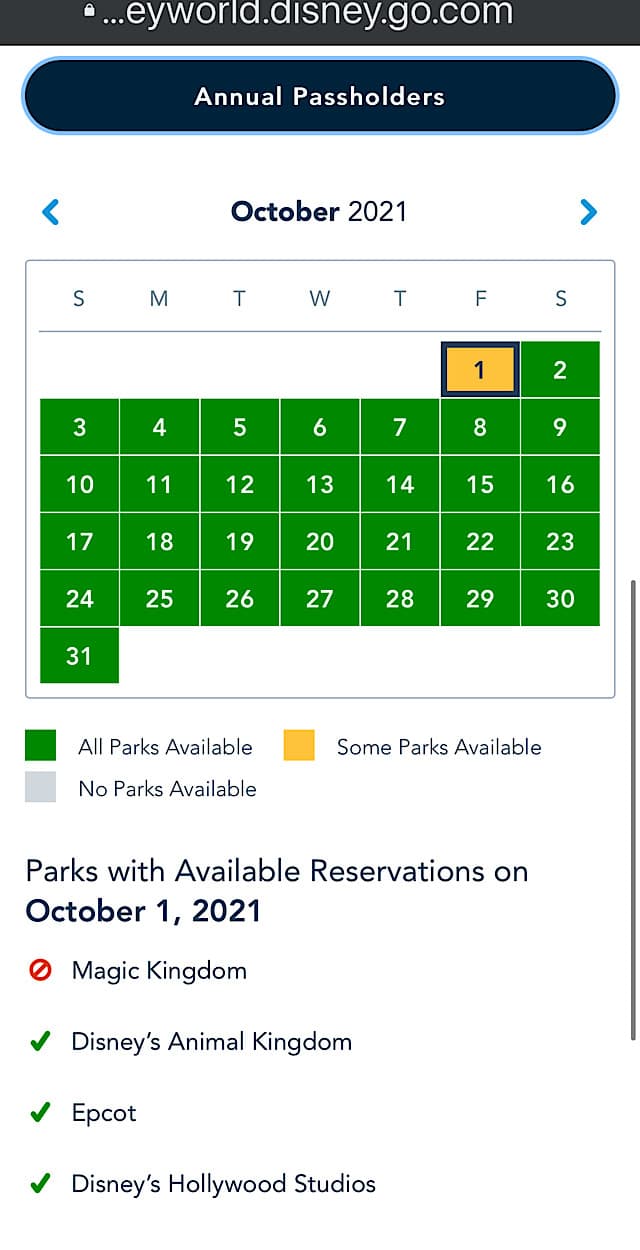Click the red unavailable icon beside Magic Kingdom
This screenshot has width=640, height=1250.
(x=40, y=970)
